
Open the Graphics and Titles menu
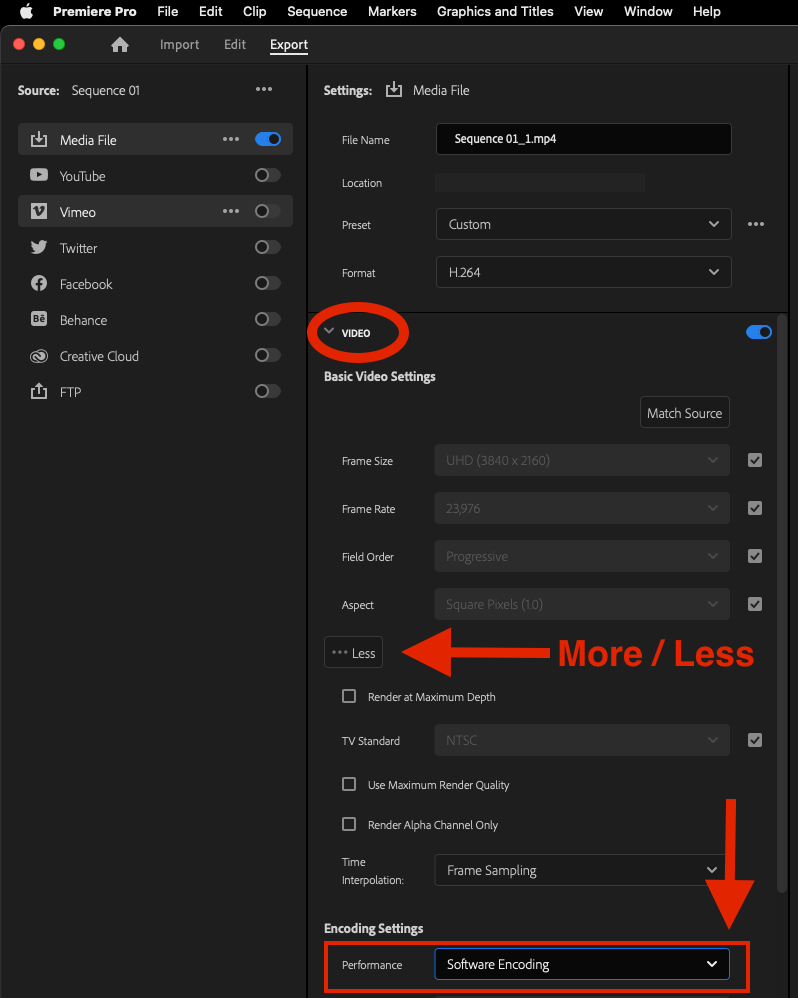pos(495,11)
